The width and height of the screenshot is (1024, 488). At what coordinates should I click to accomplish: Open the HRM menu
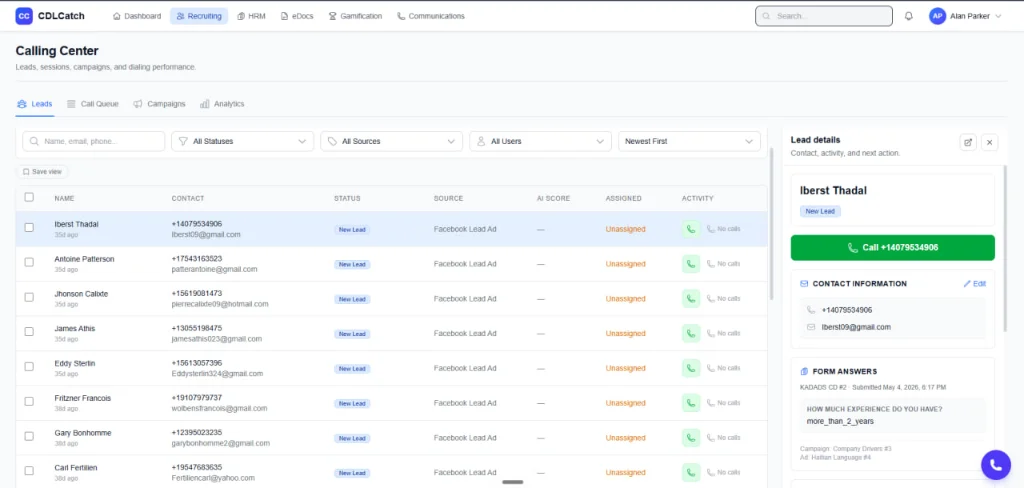coord(251,16)
